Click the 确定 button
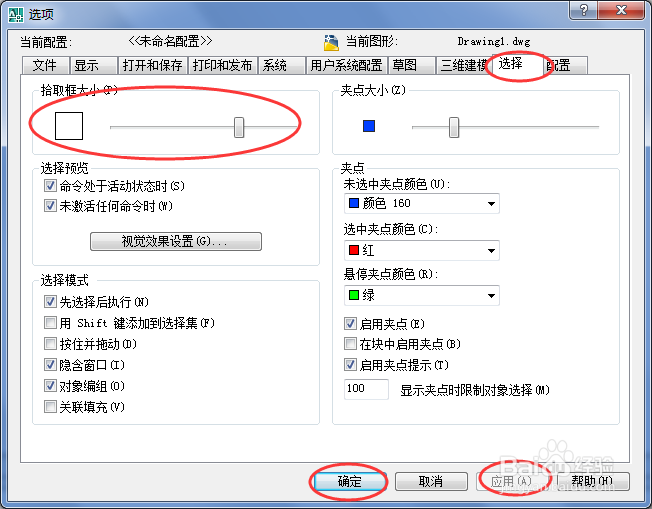The image size is (652, 509). 349,482
